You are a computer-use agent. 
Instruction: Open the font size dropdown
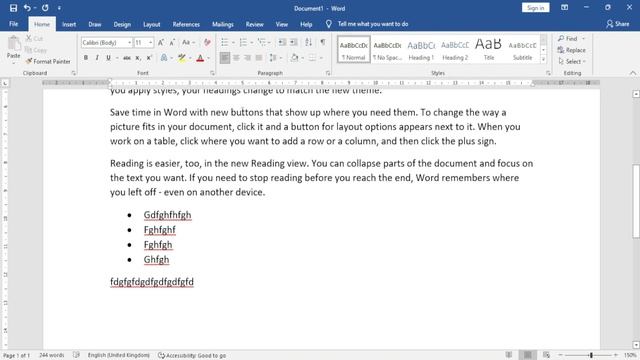point(151,42)
